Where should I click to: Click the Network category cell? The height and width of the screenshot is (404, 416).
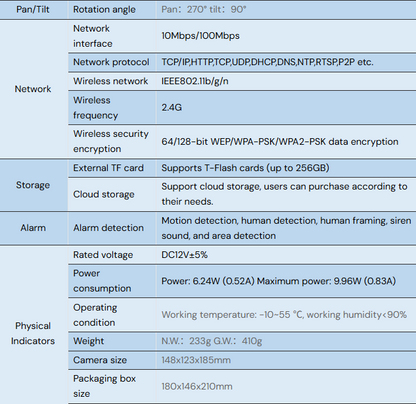coord(33,89)
